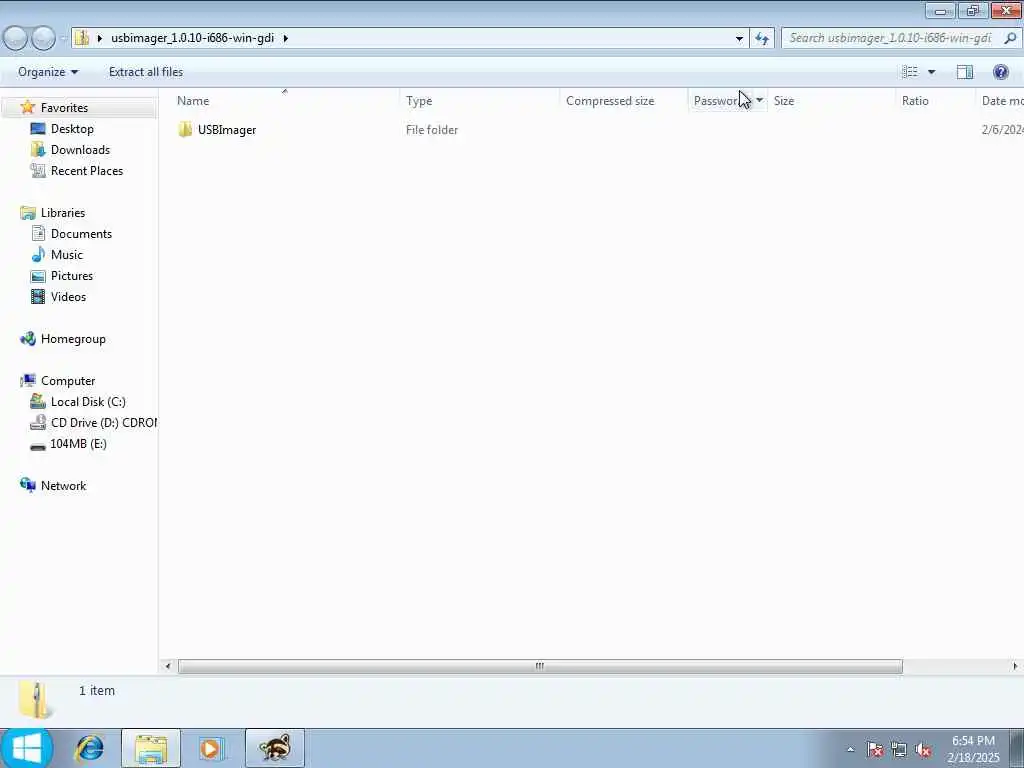Click the 104MB (E:) drive icon
1024x768 pixels.
(38, 445)
